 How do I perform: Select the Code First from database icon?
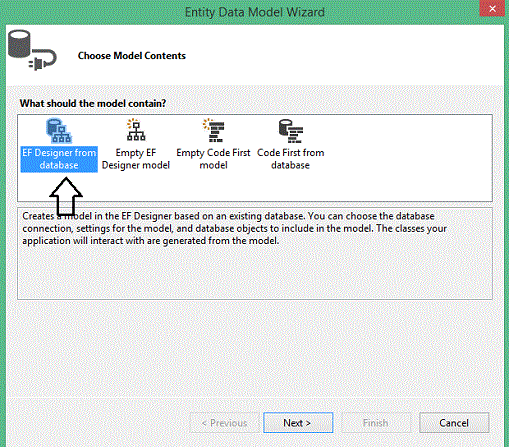291,131
